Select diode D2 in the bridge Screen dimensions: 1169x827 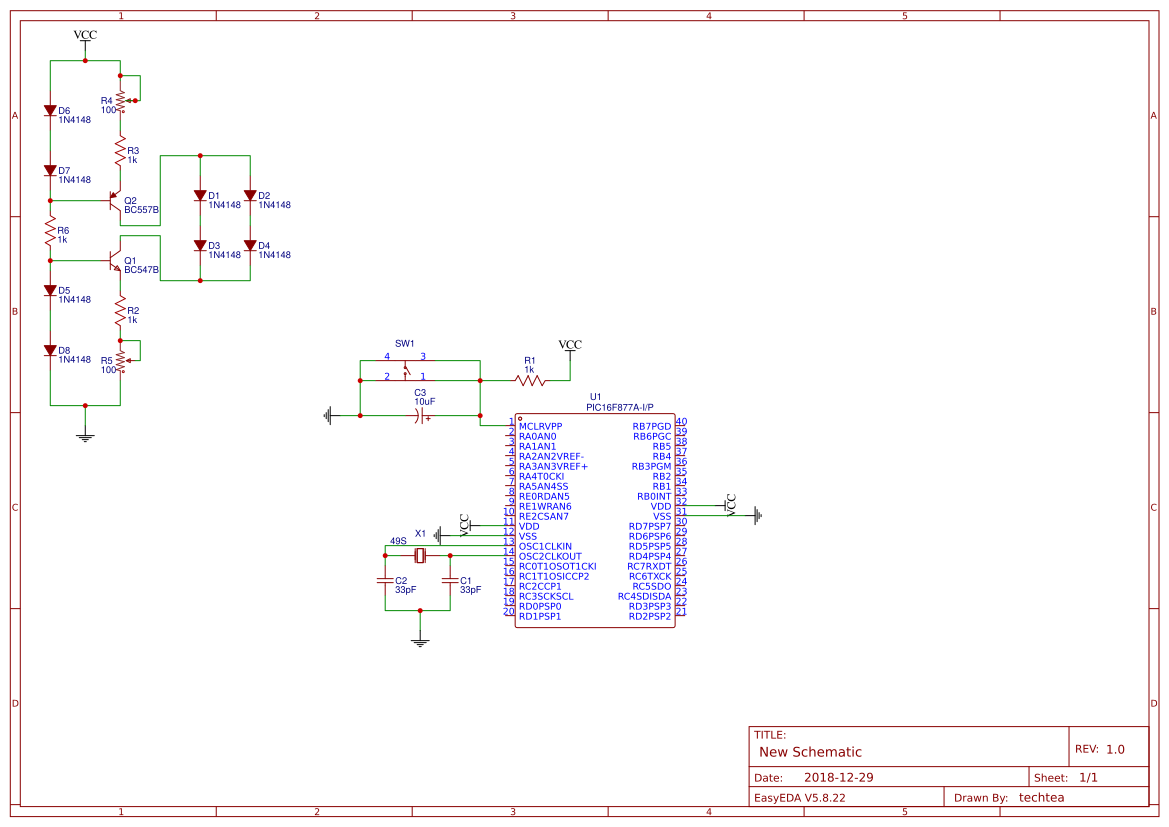(x=250, y=195)
